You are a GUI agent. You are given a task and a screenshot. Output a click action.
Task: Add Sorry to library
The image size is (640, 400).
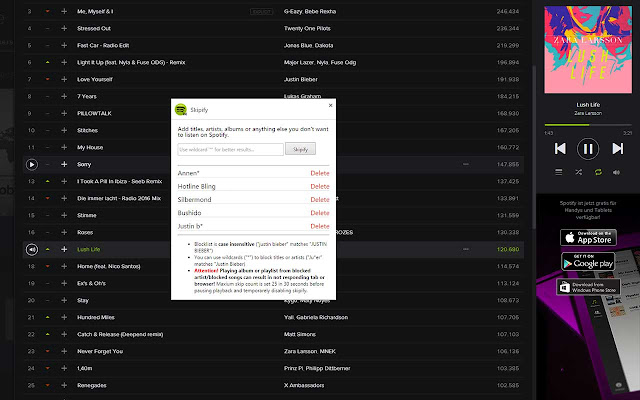pyautogui.click(x=64, y=164)
